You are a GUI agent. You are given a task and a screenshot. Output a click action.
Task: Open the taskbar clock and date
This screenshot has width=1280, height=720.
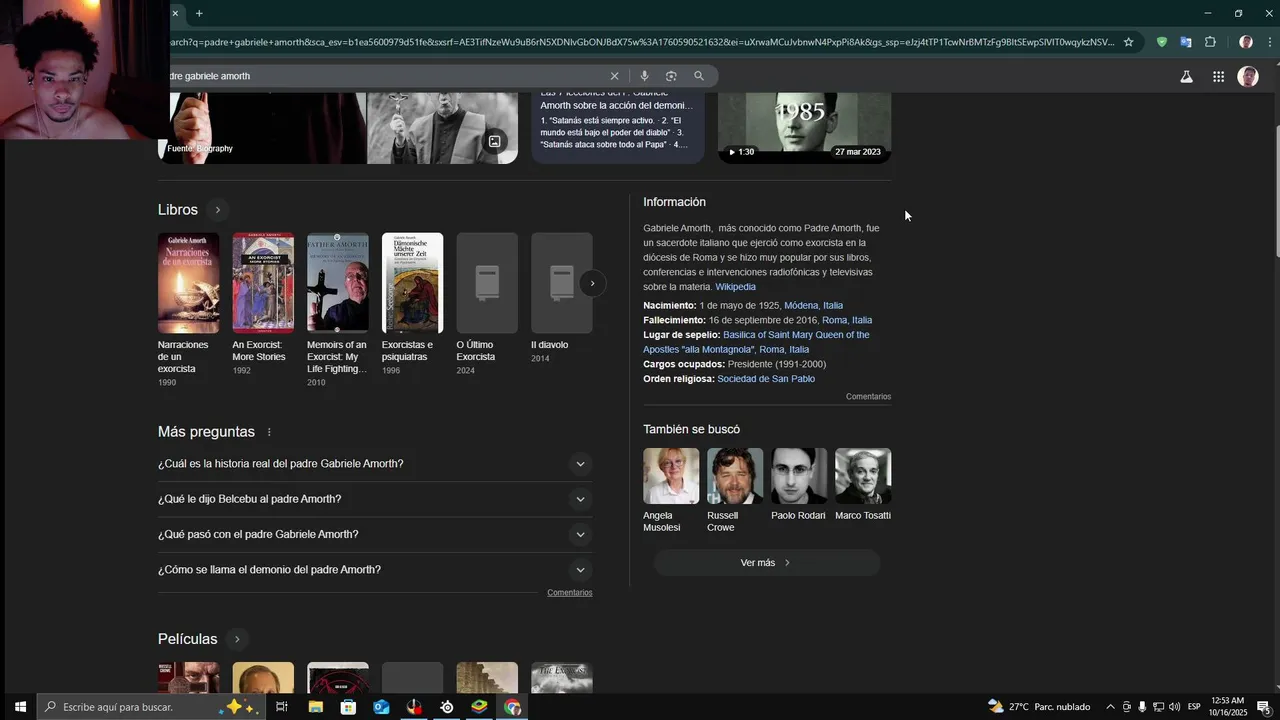1227,707
